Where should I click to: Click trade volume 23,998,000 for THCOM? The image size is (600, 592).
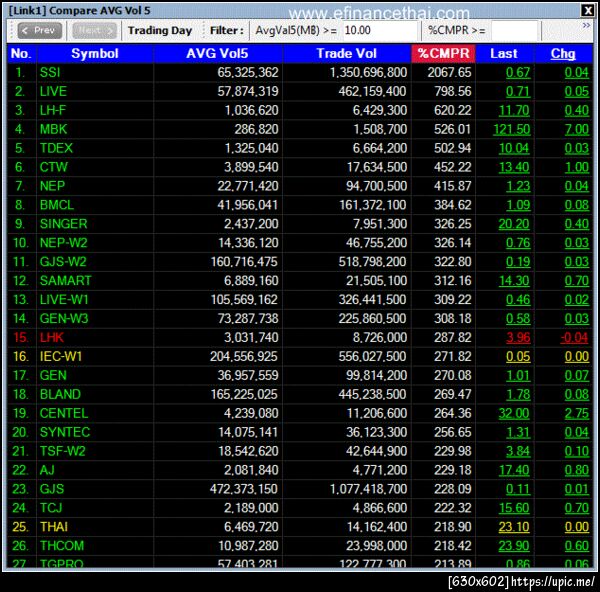tap(377, 546)
